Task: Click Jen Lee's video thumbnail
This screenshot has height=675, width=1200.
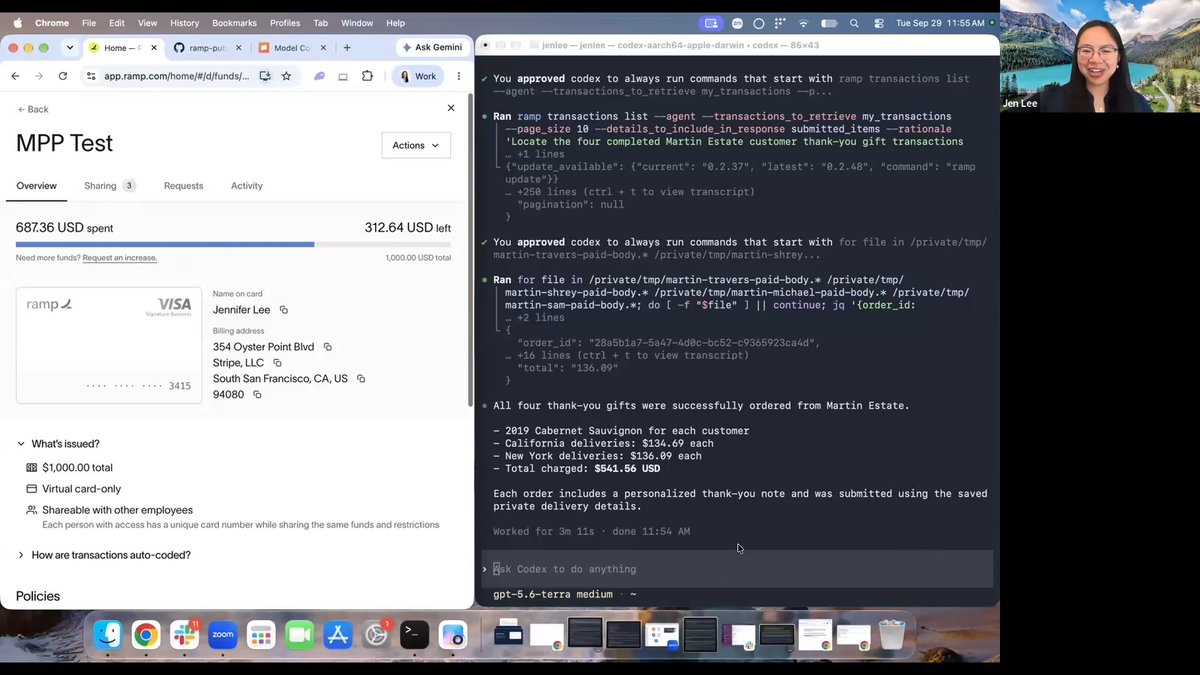Action: 1100,55
